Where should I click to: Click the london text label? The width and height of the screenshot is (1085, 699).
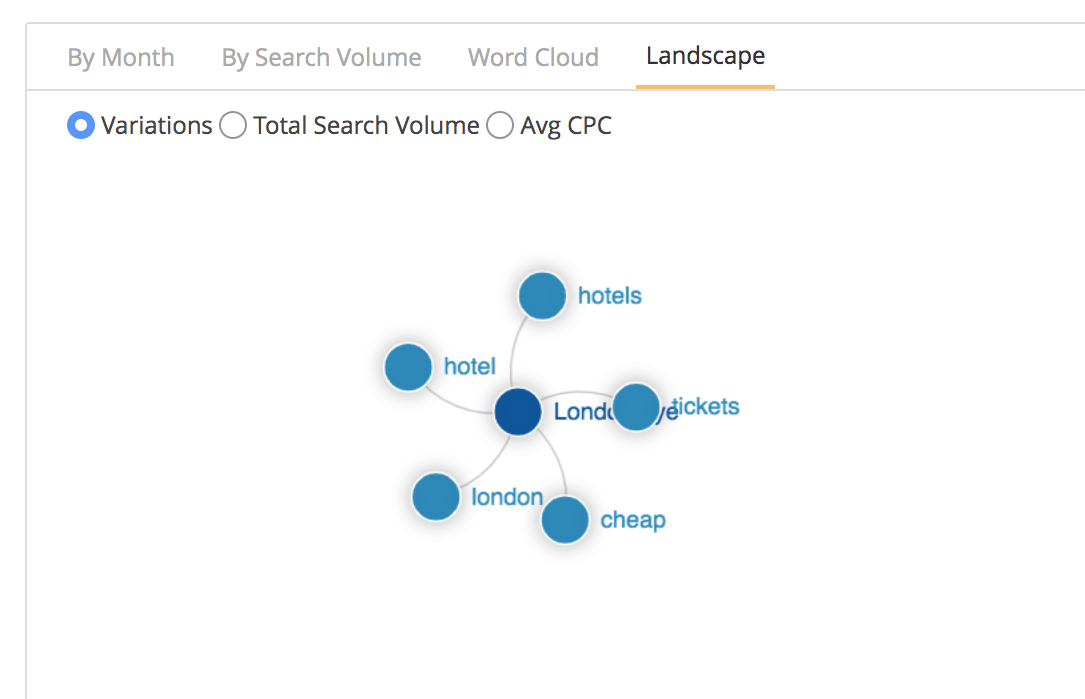(x=507, y=497)
